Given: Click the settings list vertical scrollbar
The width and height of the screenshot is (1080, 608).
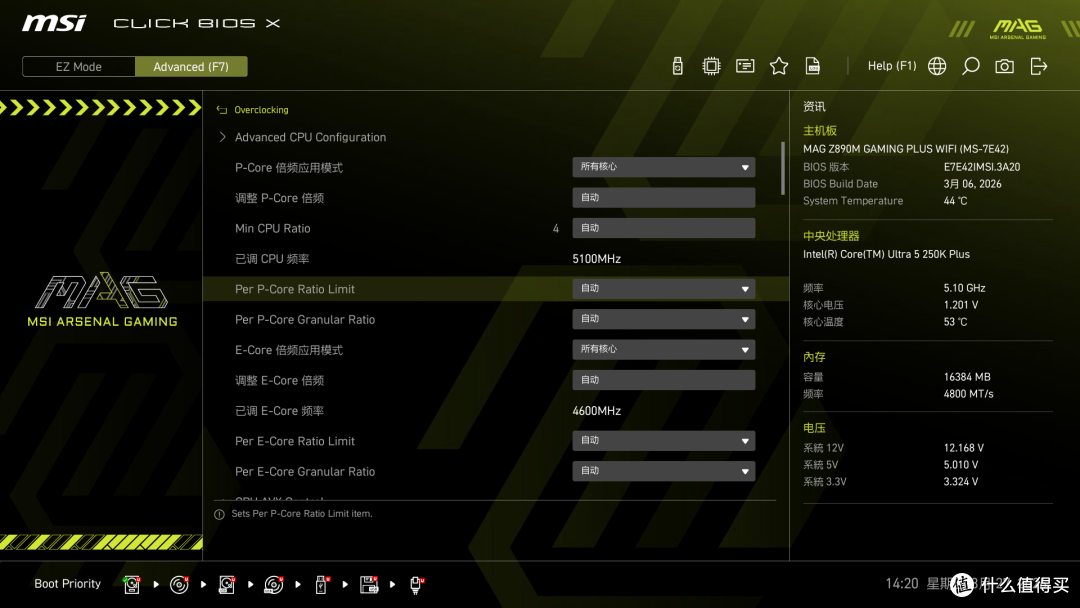Looking at the screenshot, I should click(782, 168).
